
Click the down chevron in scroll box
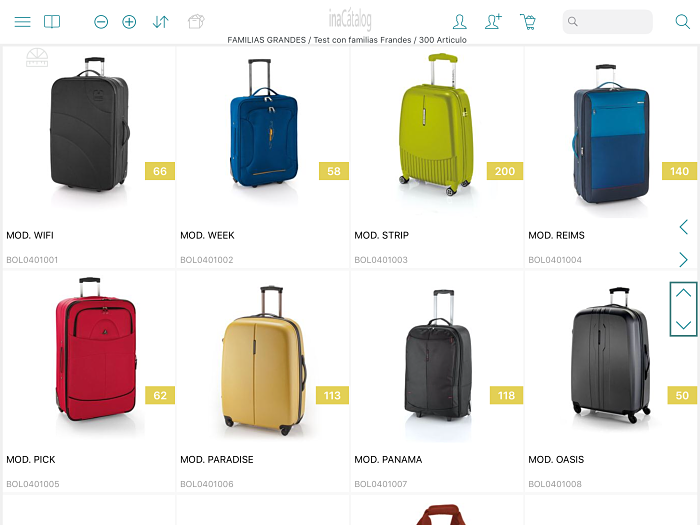[683, 325]
